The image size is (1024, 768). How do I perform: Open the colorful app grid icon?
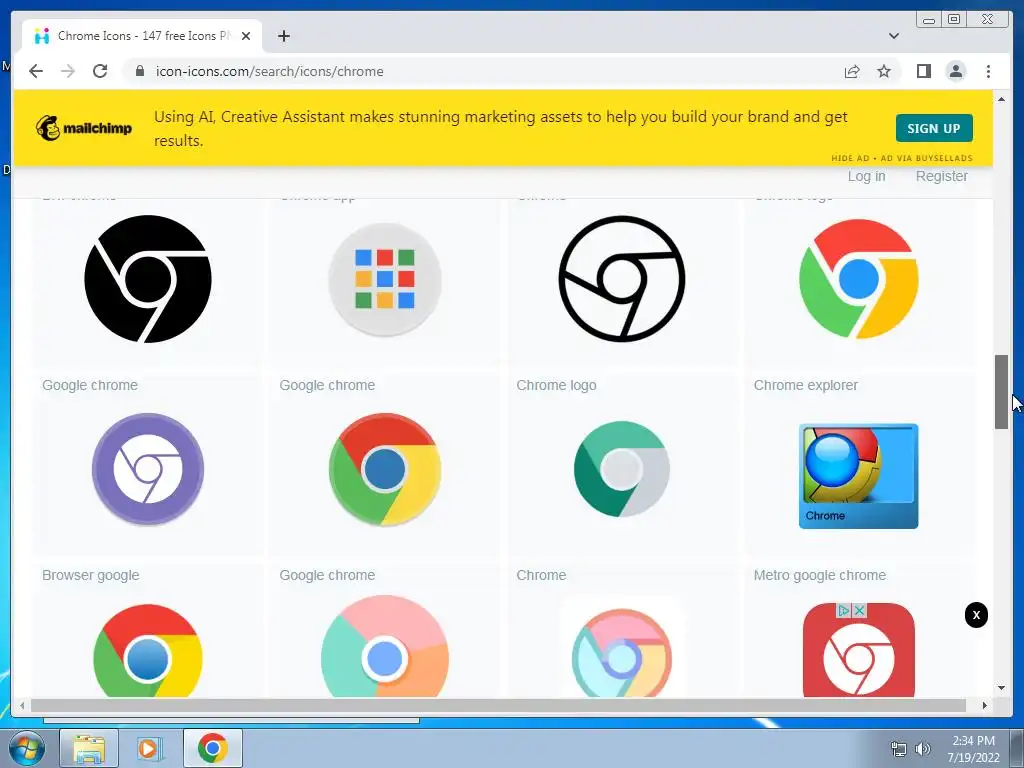click(385, 279)
